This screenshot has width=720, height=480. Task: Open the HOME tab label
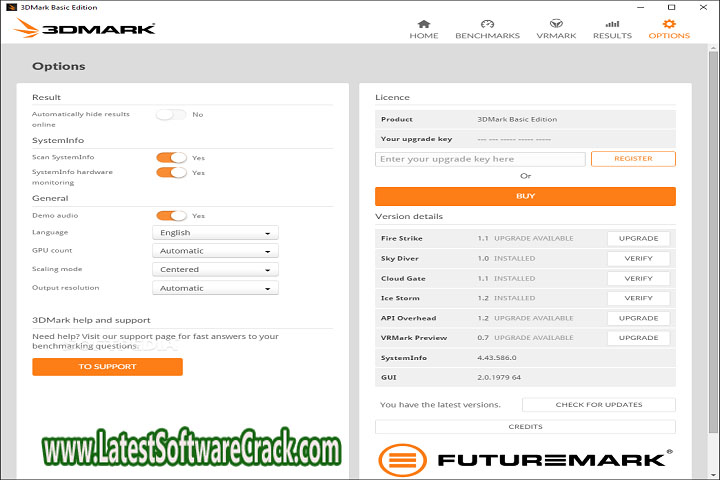click(424, 36)
